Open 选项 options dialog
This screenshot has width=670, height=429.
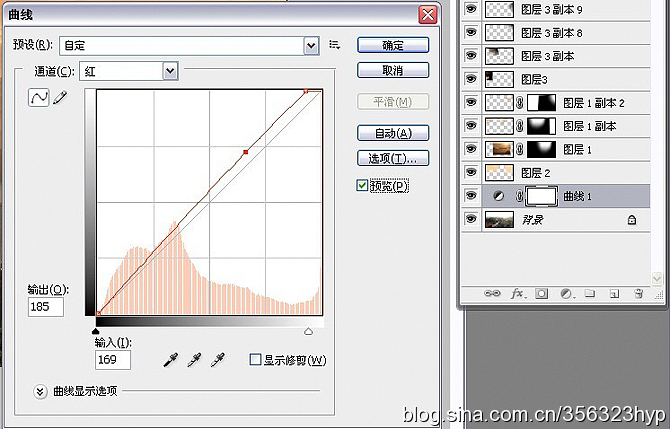pyautogui.click(x=393, y=159)
